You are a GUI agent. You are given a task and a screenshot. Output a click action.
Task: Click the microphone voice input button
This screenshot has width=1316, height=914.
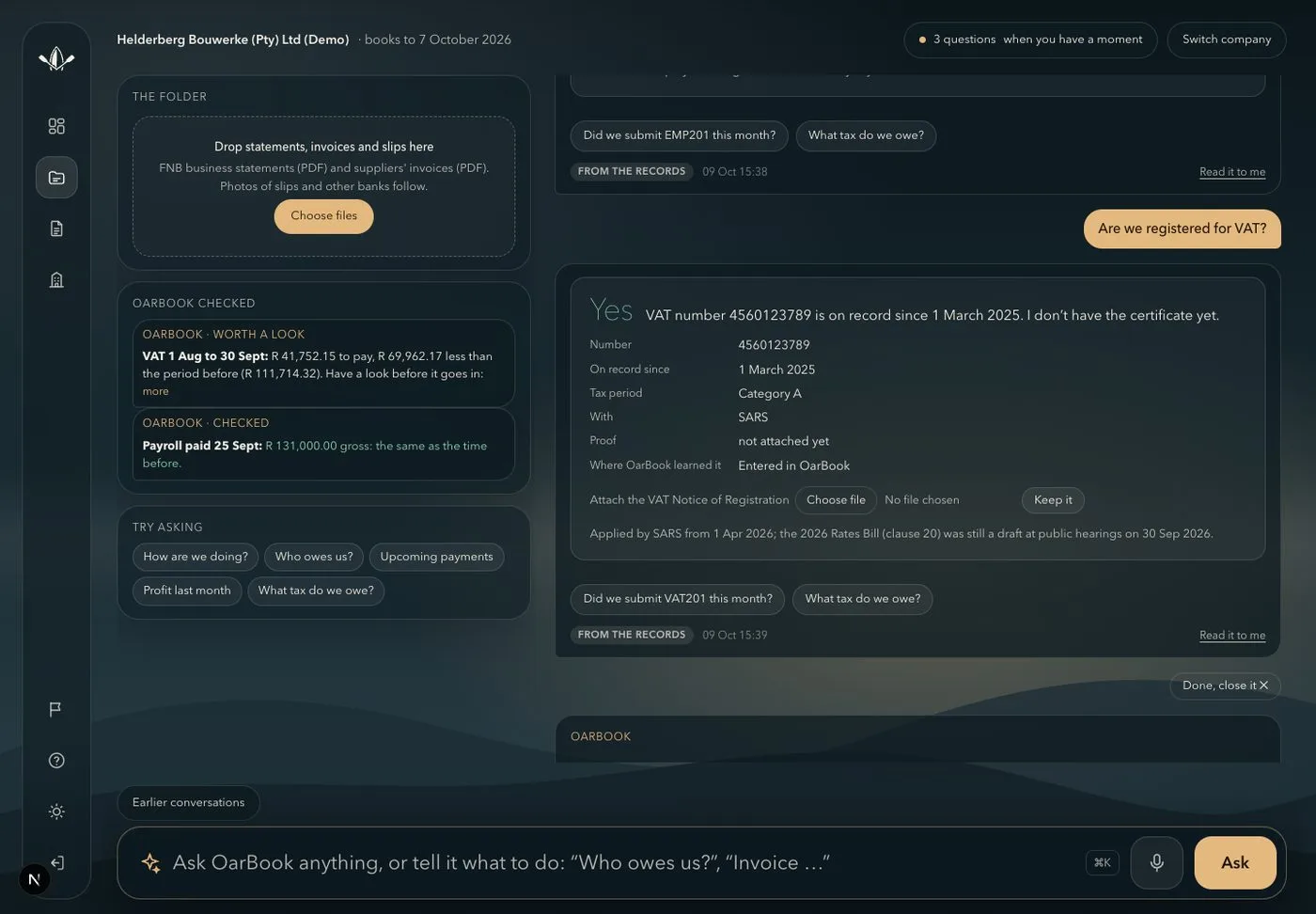(1156, 862)
